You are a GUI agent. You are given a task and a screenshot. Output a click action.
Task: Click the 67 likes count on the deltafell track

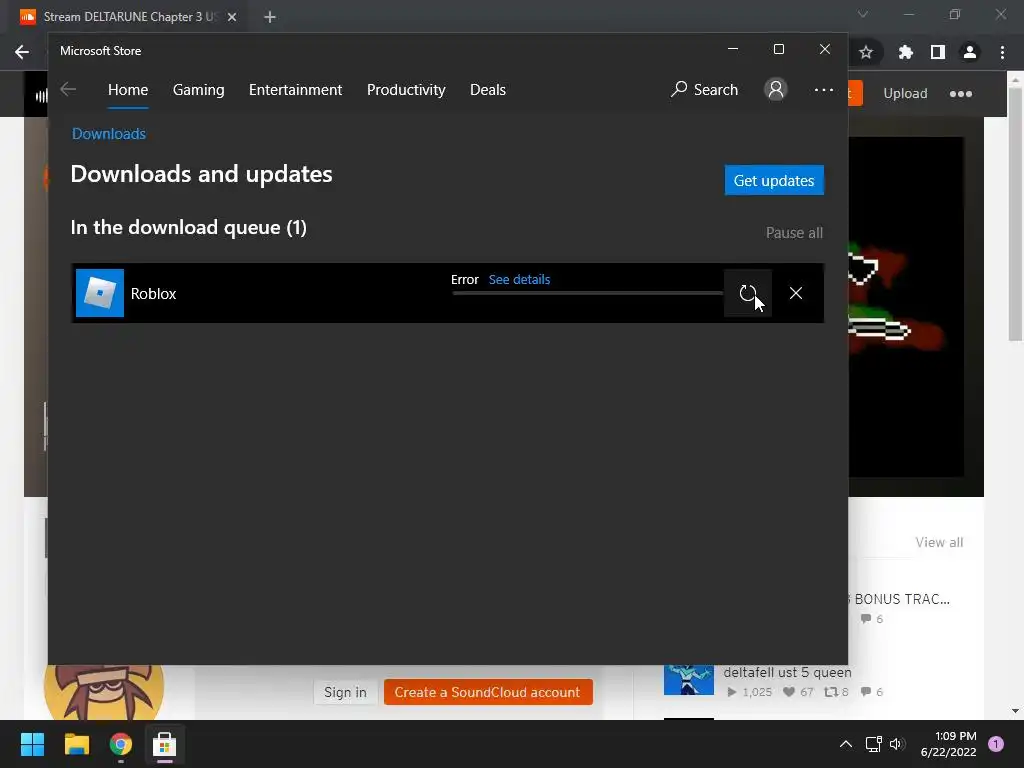pyautogui.click(x=799, y=692)
